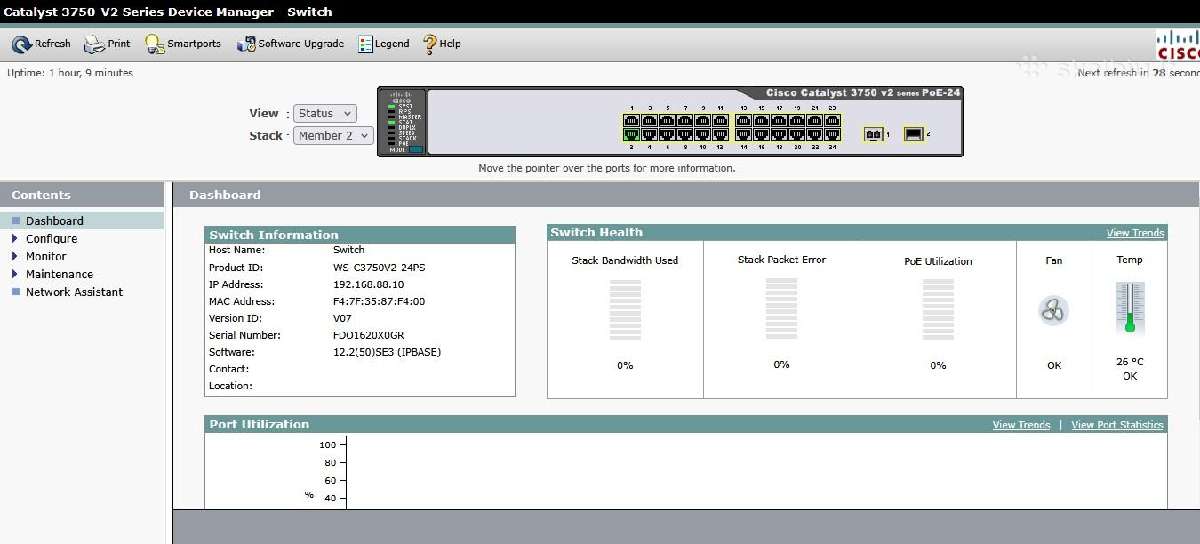This screenshot has width=1200, height=544.
Task: Click the Stack Packet Error gauge
Action: pyautogui.click(x=781, y=309)
